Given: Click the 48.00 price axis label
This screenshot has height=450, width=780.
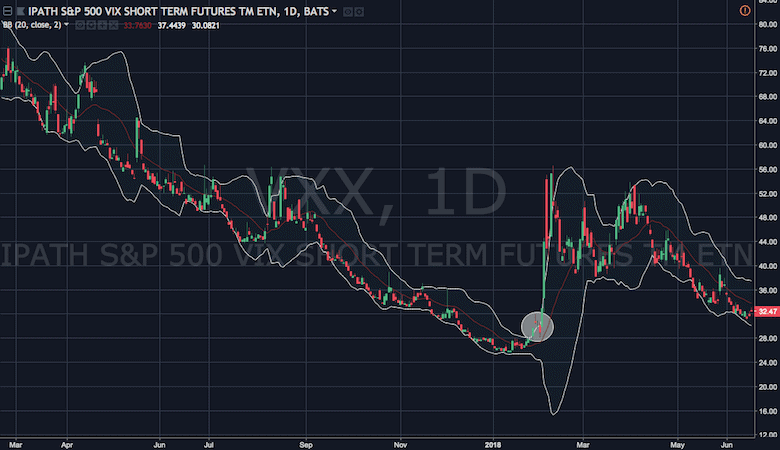Looking at the screenshot, I should (x=768, y=218).
